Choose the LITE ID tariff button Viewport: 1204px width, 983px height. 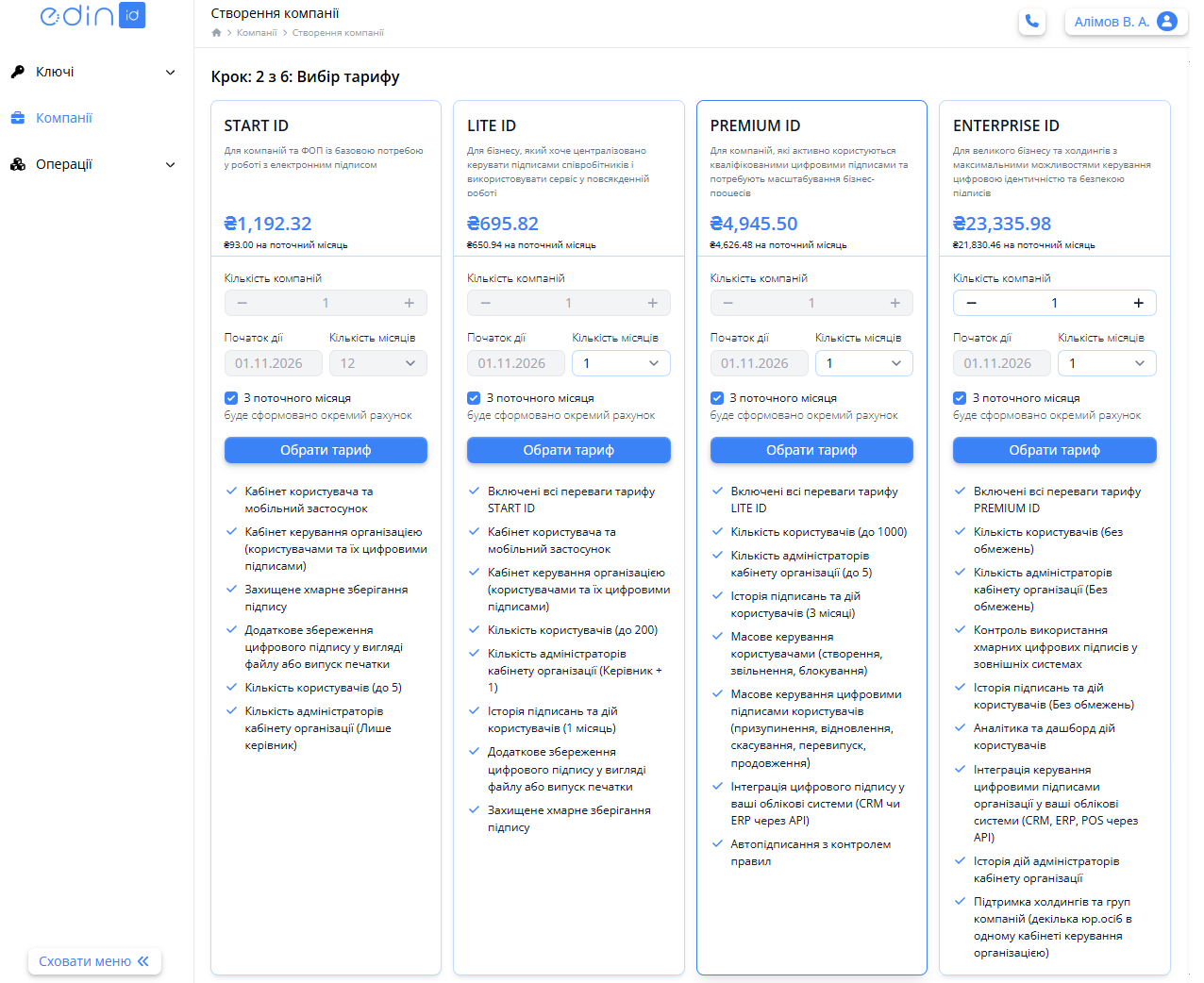pyautogui.click(x=569, y=450)
